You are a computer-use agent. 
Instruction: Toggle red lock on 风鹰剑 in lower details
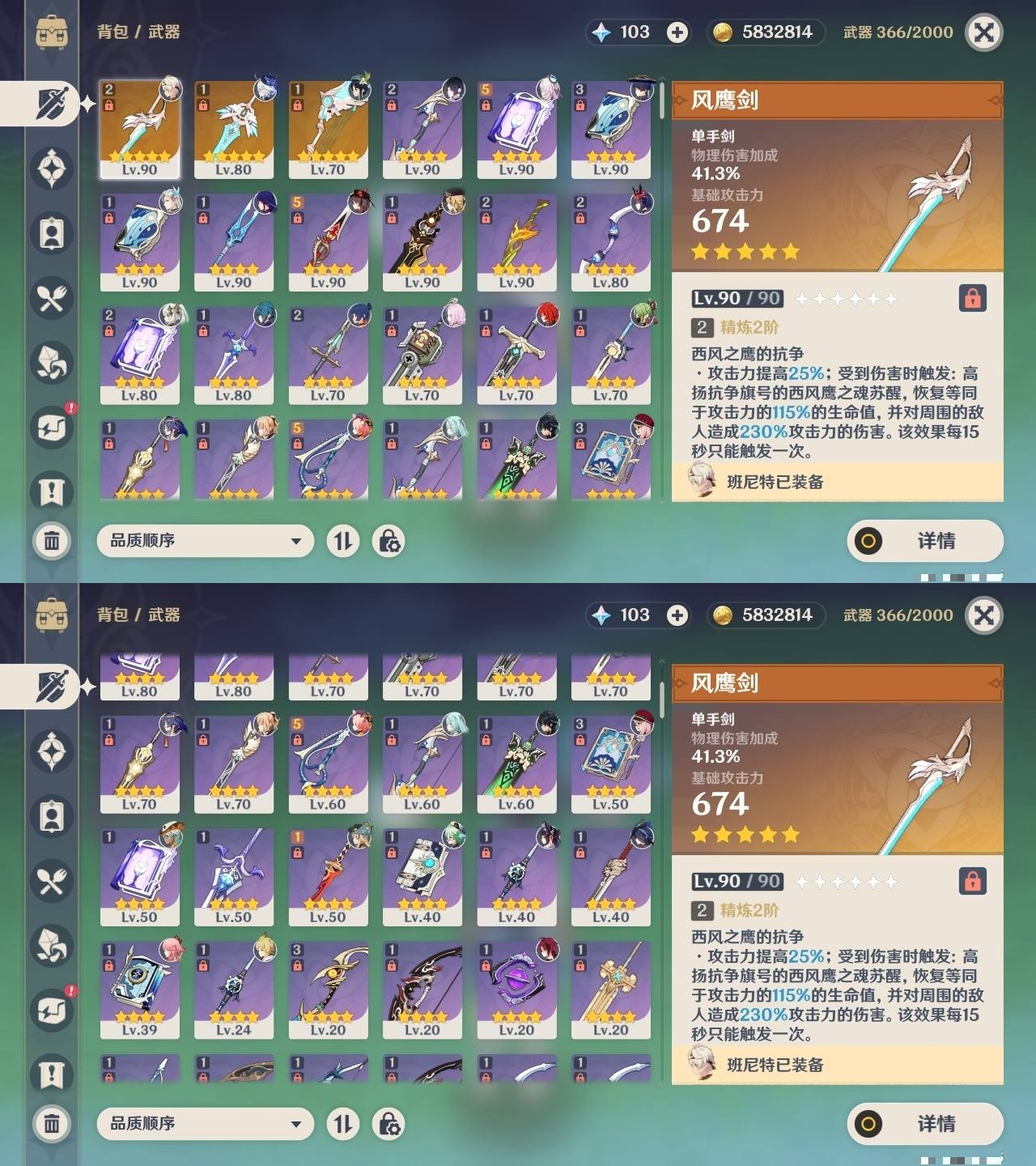pyautogui.click(x=973, y=881)
